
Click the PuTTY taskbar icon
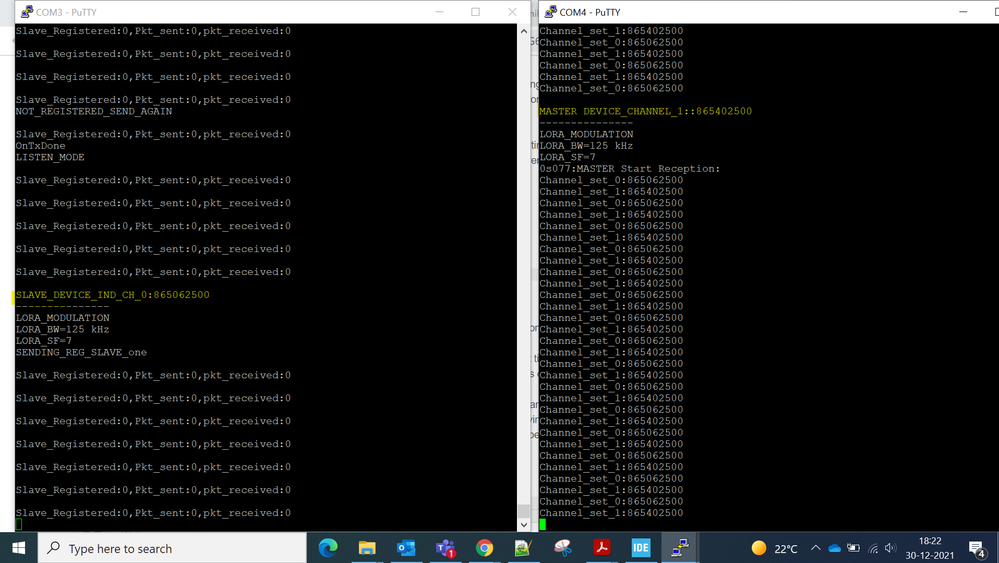(680, 548)
